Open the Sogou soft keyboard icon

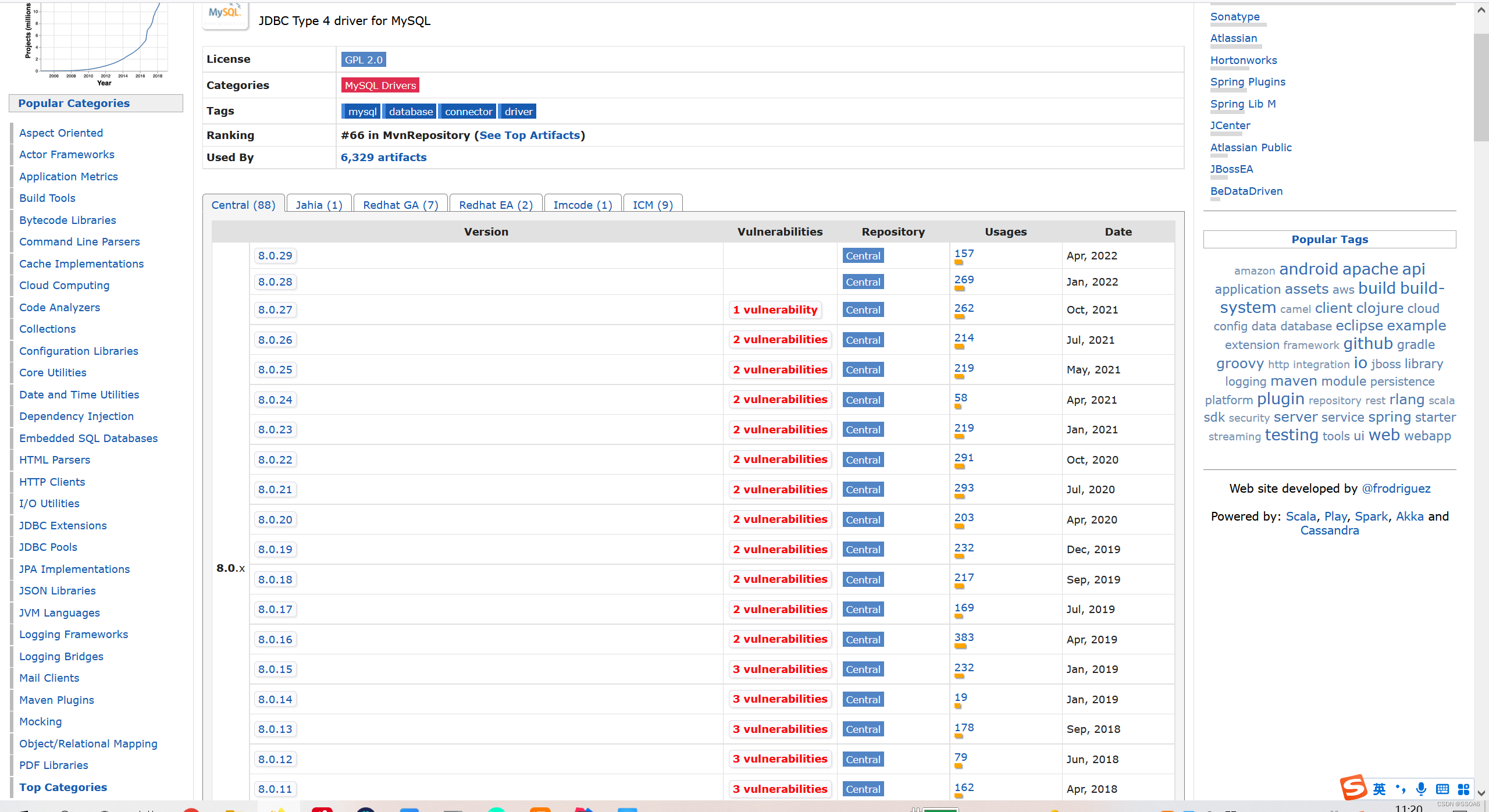(1442, 789)
